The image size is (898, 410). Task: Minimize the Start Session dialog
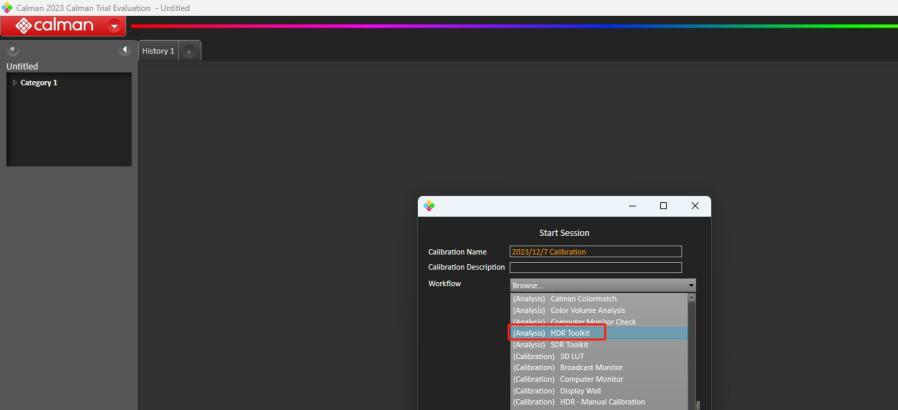[x=632, y=206]
